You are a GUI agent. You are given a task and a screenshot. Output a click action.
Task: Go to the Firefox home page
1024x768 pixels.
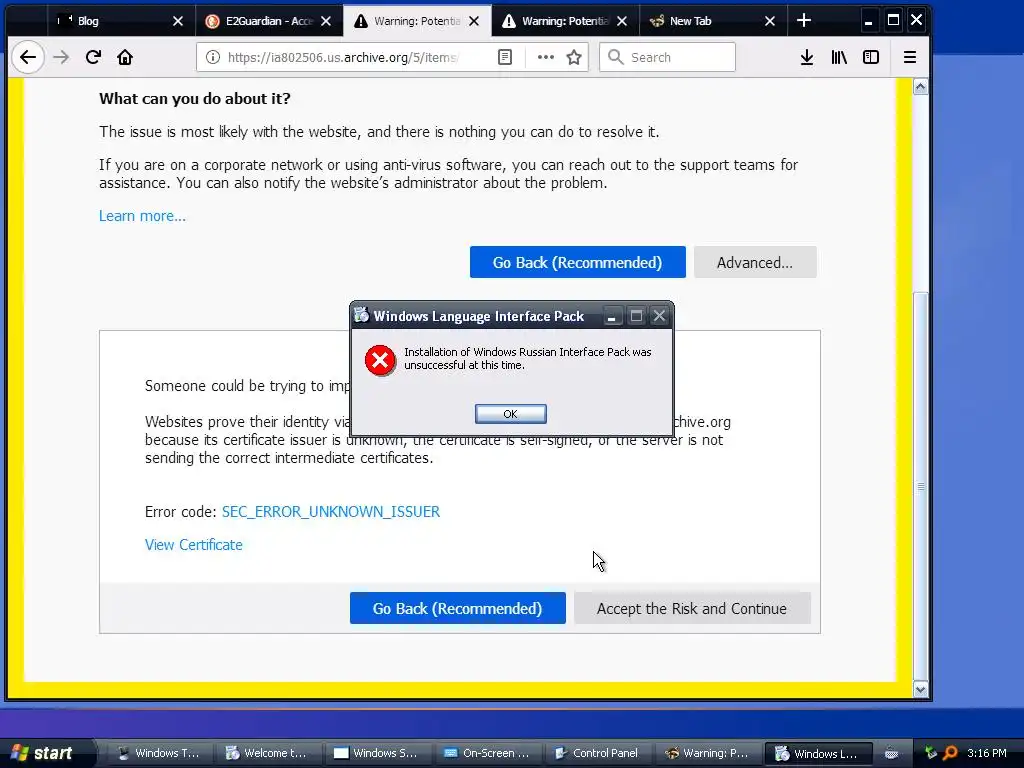[x=125, y=57]
